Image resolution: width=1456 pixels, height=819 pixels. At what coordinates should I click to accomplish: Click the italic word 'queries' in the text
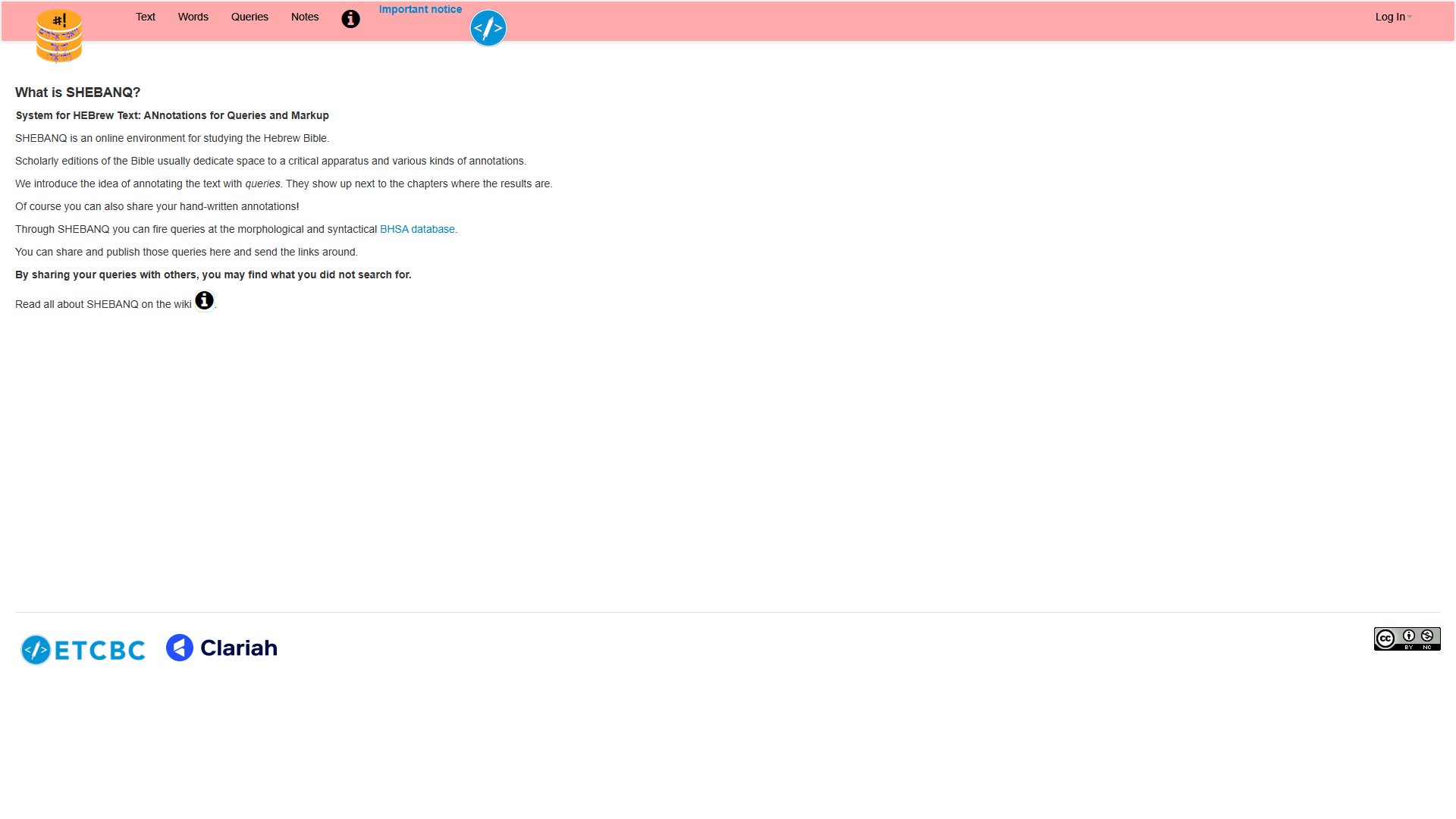[262, 184]
